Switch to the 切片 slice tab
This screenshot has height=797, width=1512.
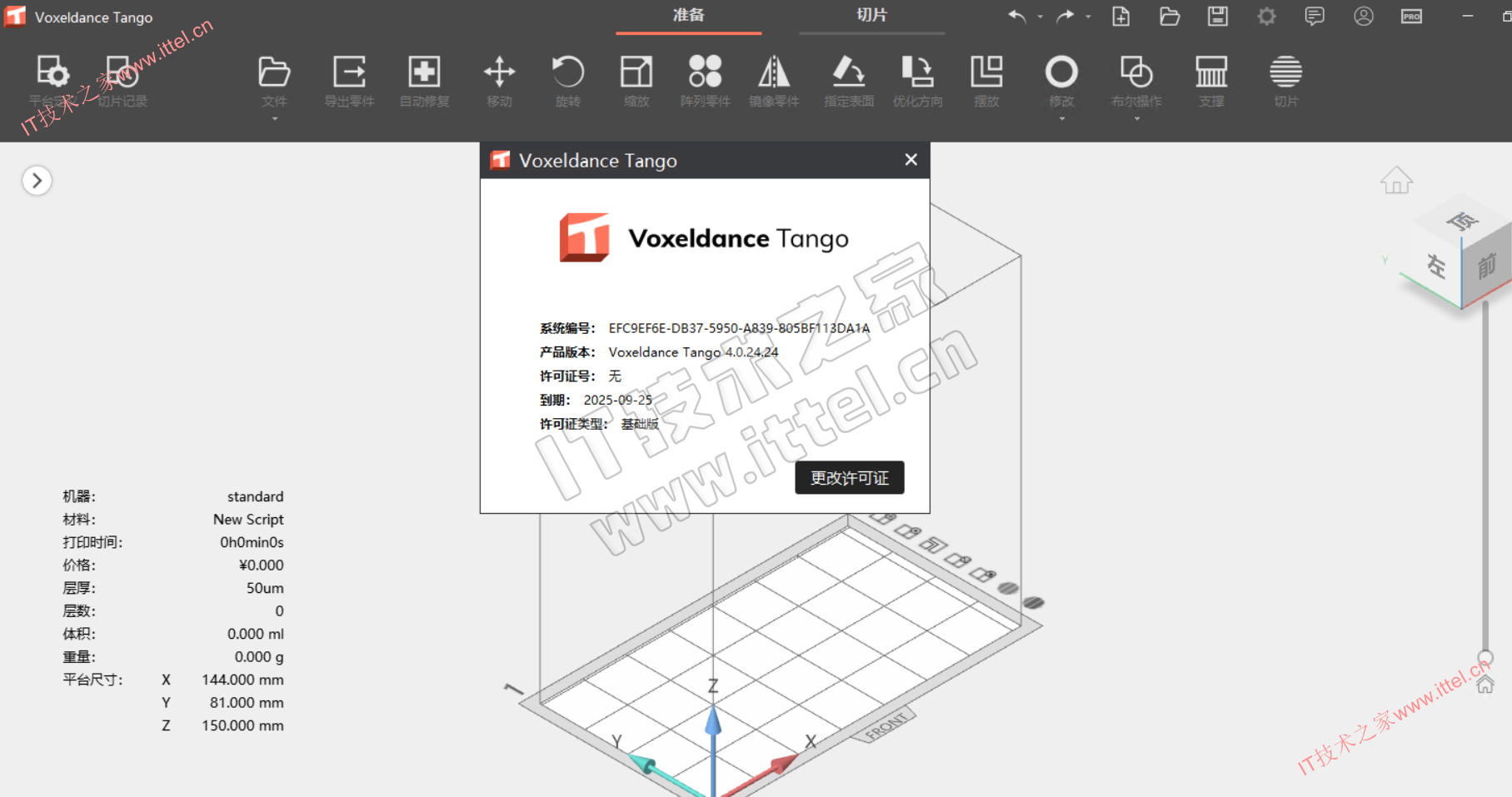pos(872,17)
